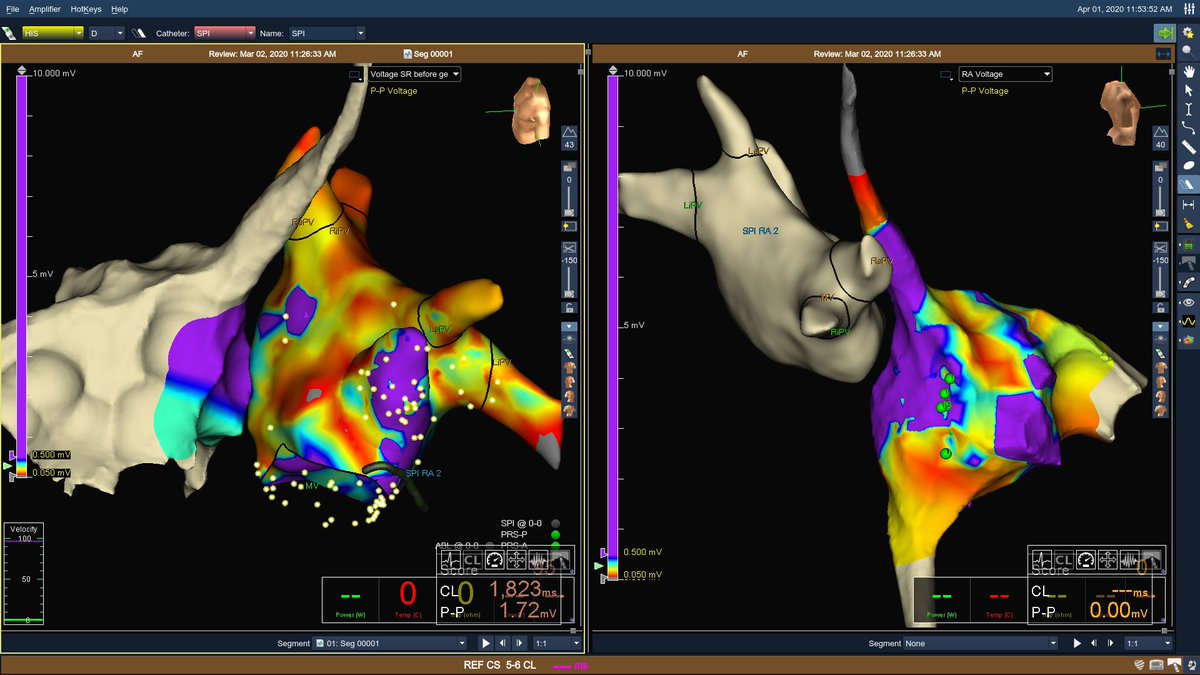Viewport: 1200px width, 675px height.
Task: Toggle the yellow-dot box in left pane
Action: coord(569,227)
